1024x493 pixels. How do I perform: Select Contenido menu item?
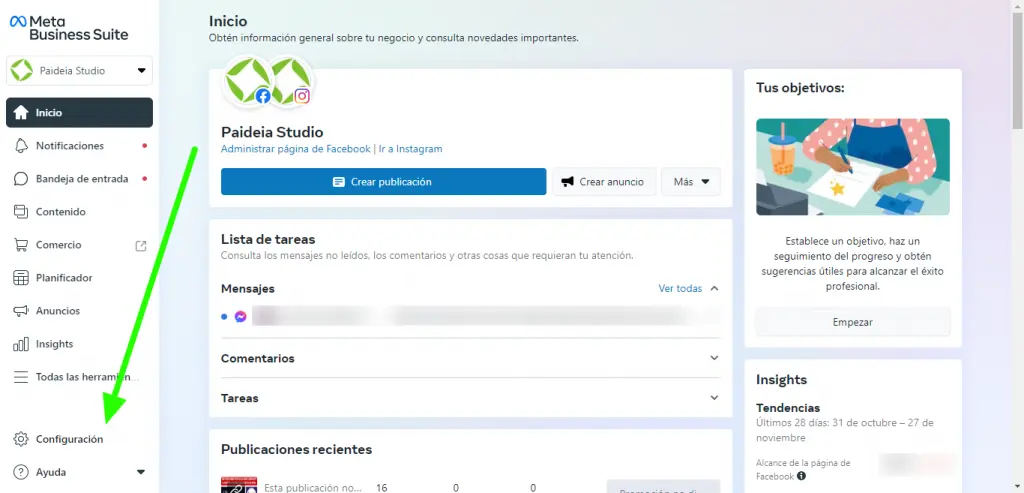[79, 212]
